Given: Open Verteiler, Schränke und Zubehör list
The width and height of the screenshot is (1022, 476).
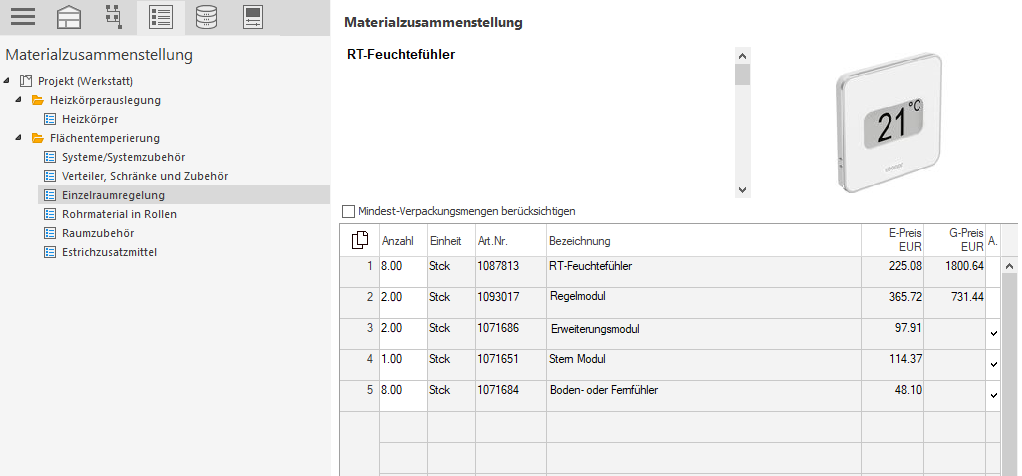Looking at the screenshot, I should coord(145,176).
